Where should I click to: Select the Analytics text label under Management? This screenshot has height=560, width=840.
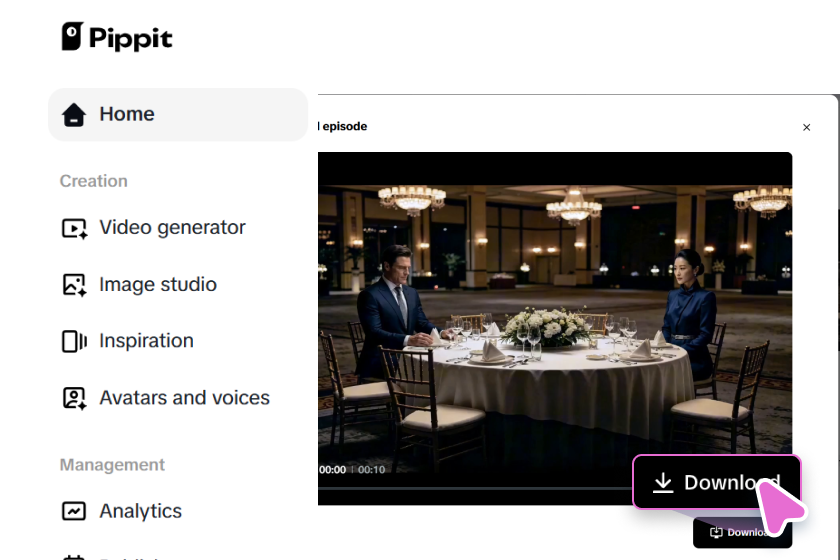[140, 511]
